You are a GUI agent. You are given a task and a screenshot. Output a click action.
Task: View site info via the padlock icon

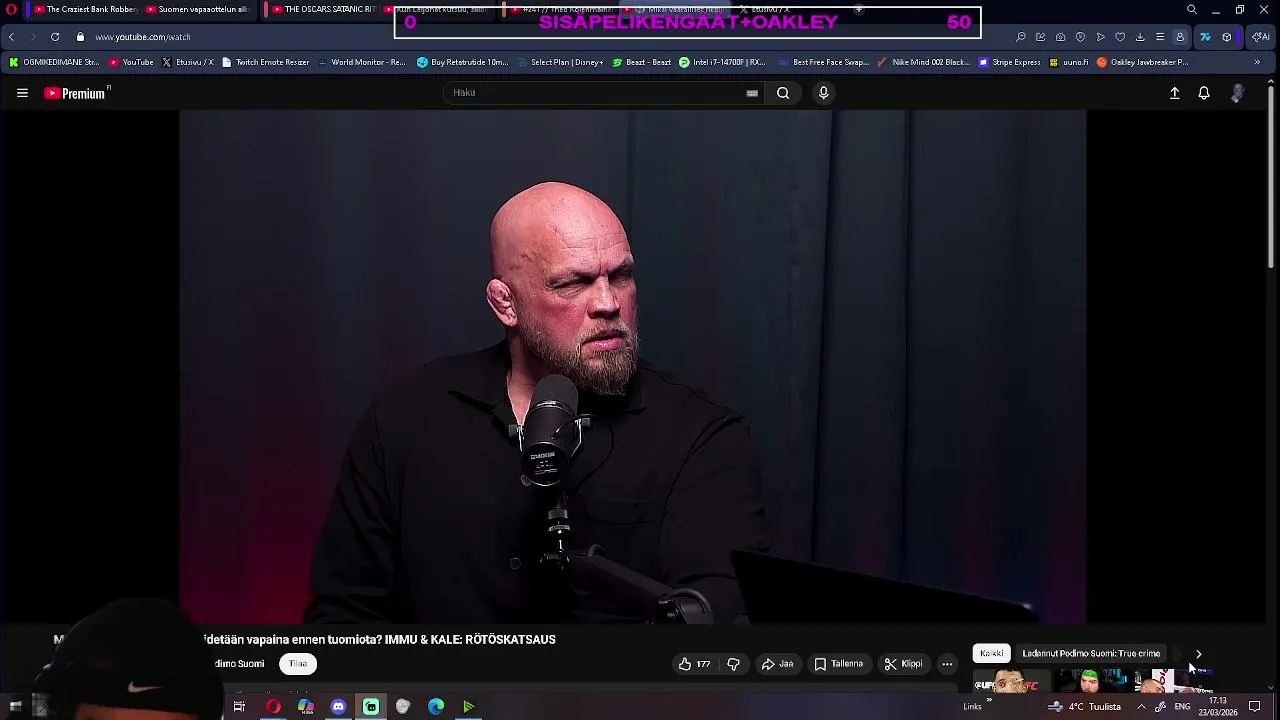point(80,37)
